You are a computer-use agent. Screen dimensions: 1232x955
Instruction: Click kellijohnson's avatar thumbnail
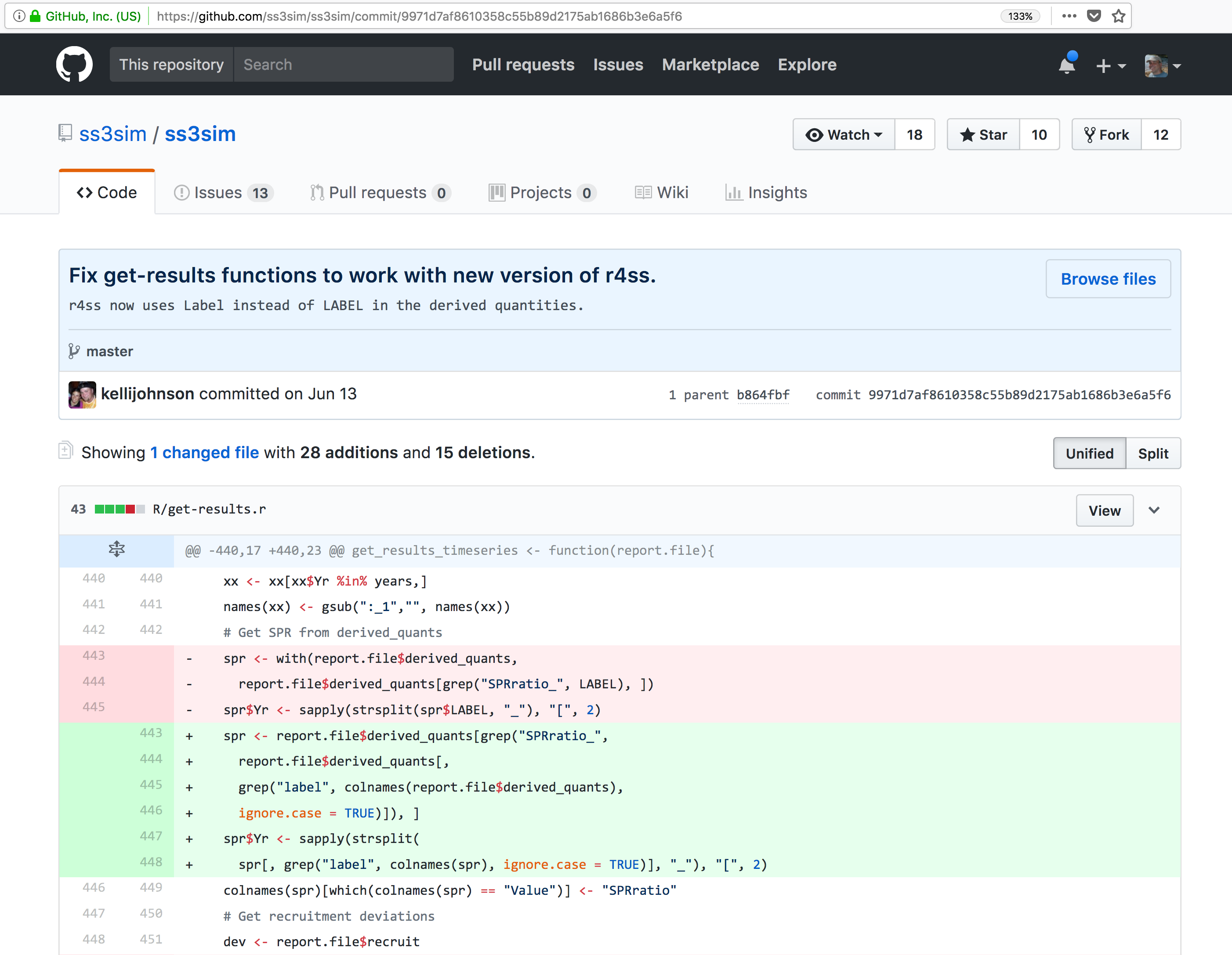[82, 394]
